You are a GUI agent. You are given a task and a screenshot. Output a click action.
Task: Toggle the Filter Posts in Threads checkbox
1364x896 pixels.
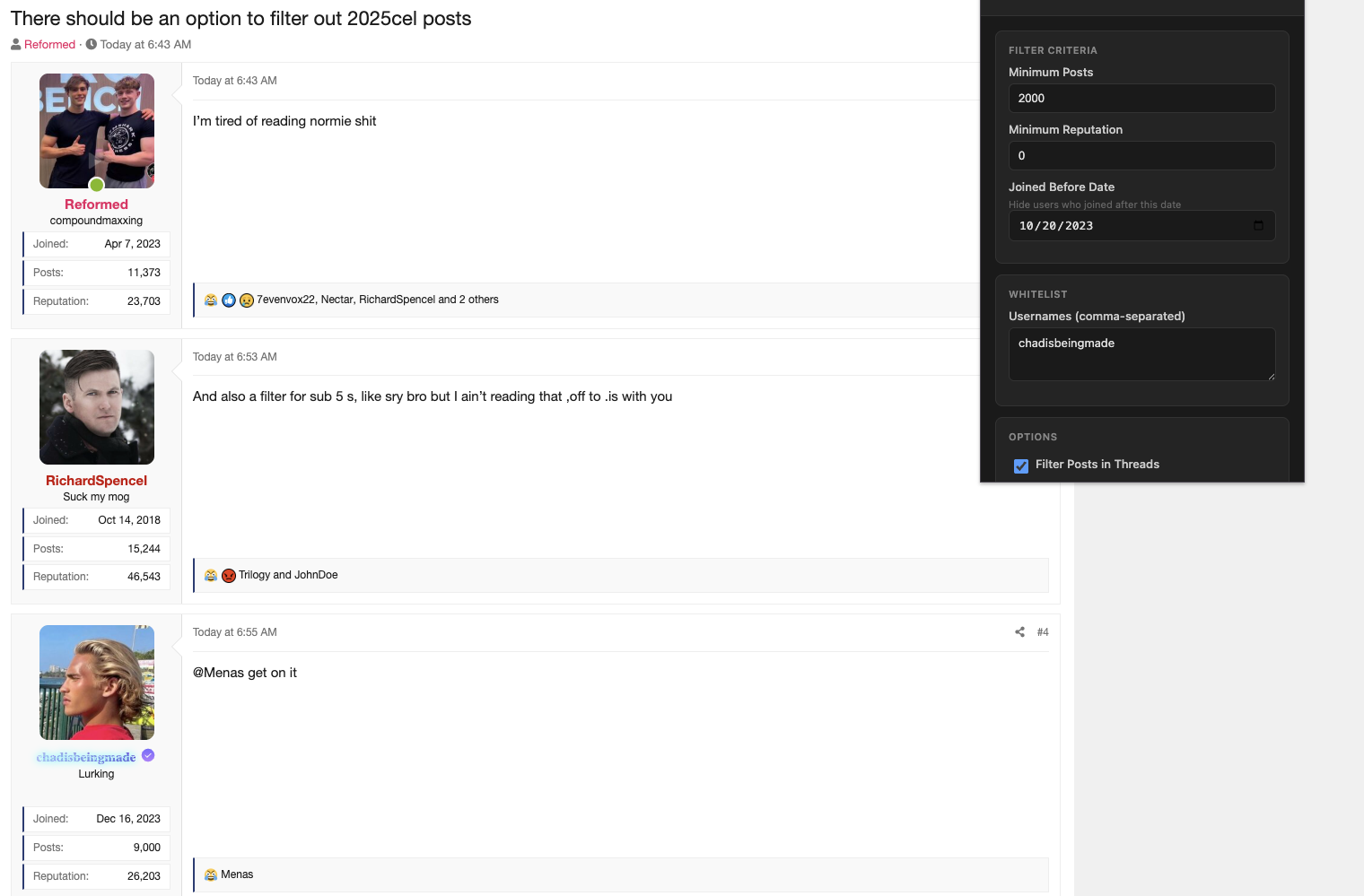1021,465
